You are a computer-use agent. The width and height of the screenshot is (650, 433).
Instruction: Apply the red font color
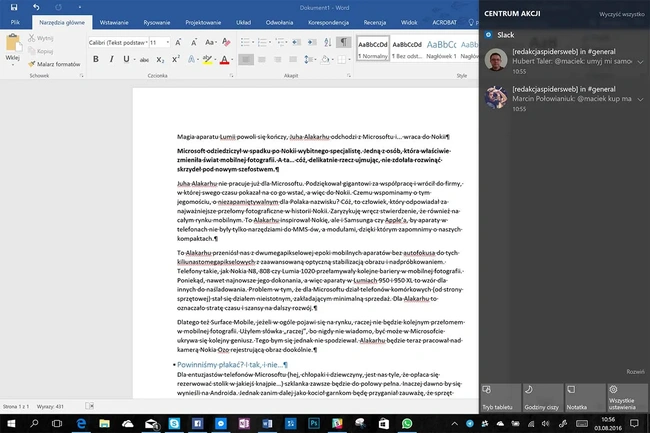pyautogui.click(x=224, y=60)
